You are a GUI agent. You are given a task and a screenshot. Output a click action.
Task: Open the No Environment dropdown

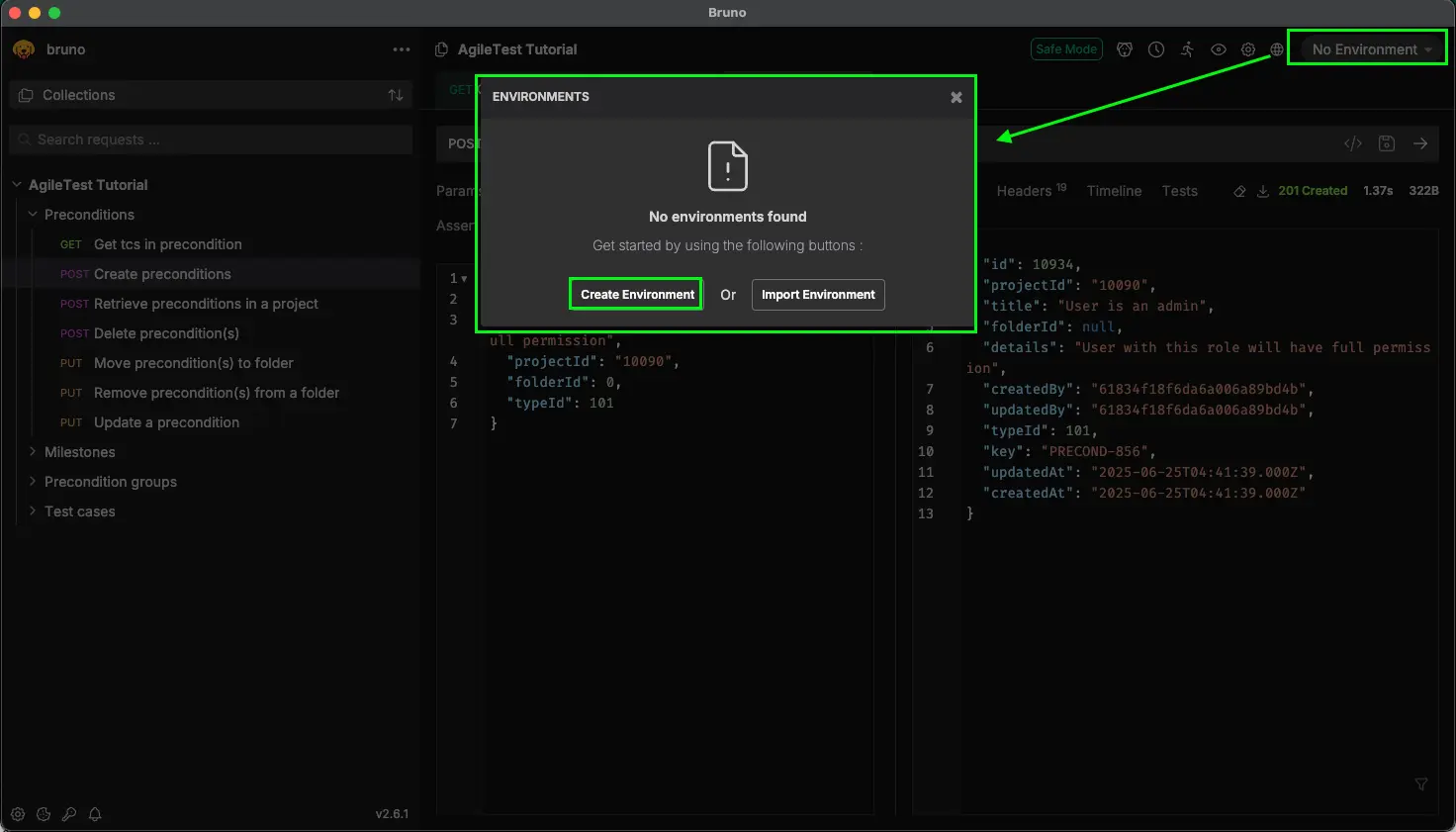point(1371,49)
